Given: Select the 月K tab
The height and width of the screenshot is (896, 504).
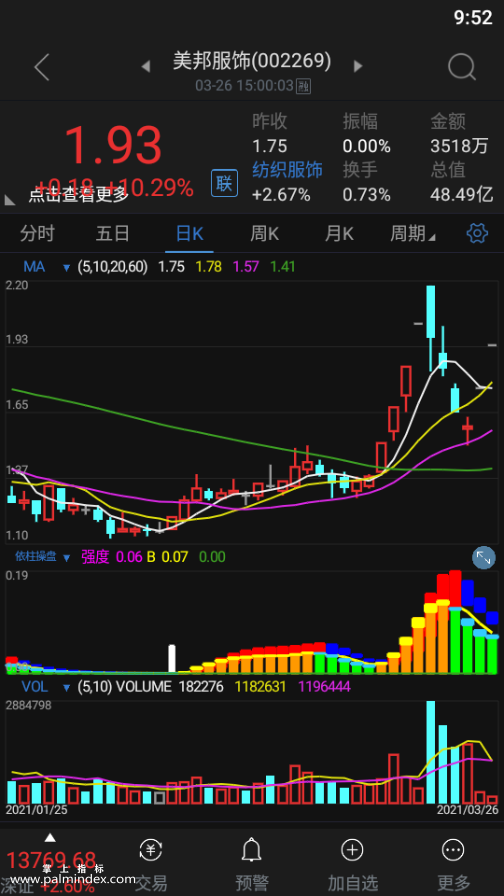Looking at the screenshot, I should (x=339, y=234).
